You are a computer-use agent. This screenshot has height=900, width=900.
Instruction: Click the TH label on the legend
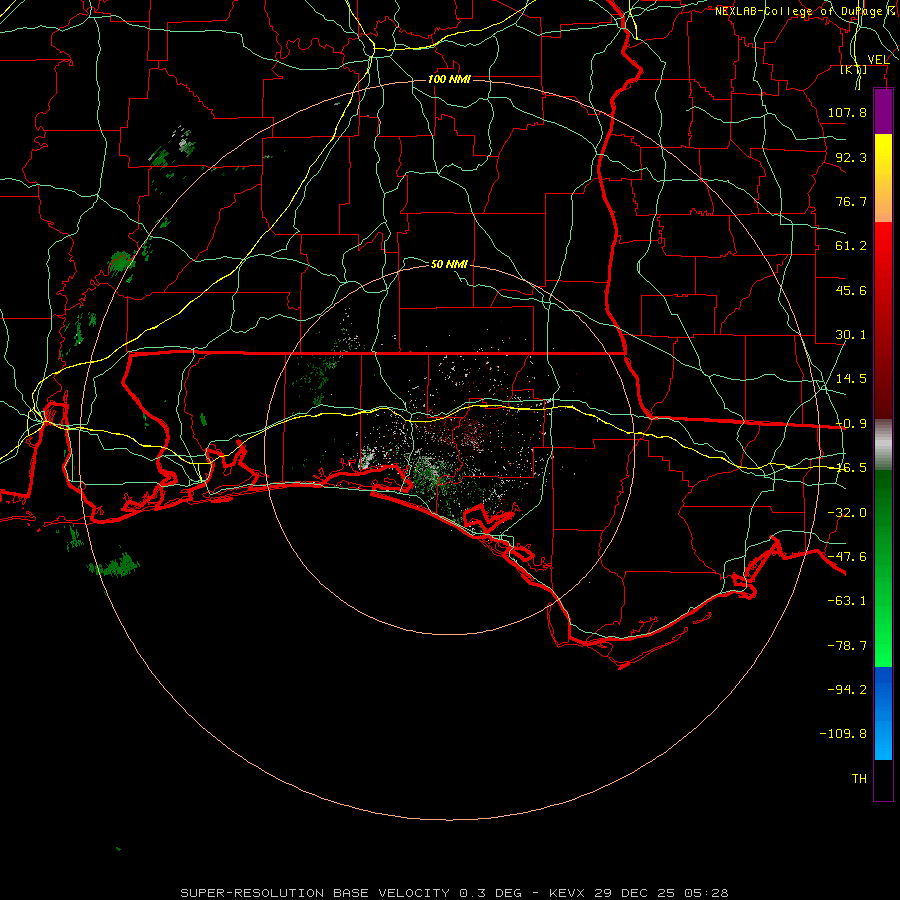pos(859,779)
